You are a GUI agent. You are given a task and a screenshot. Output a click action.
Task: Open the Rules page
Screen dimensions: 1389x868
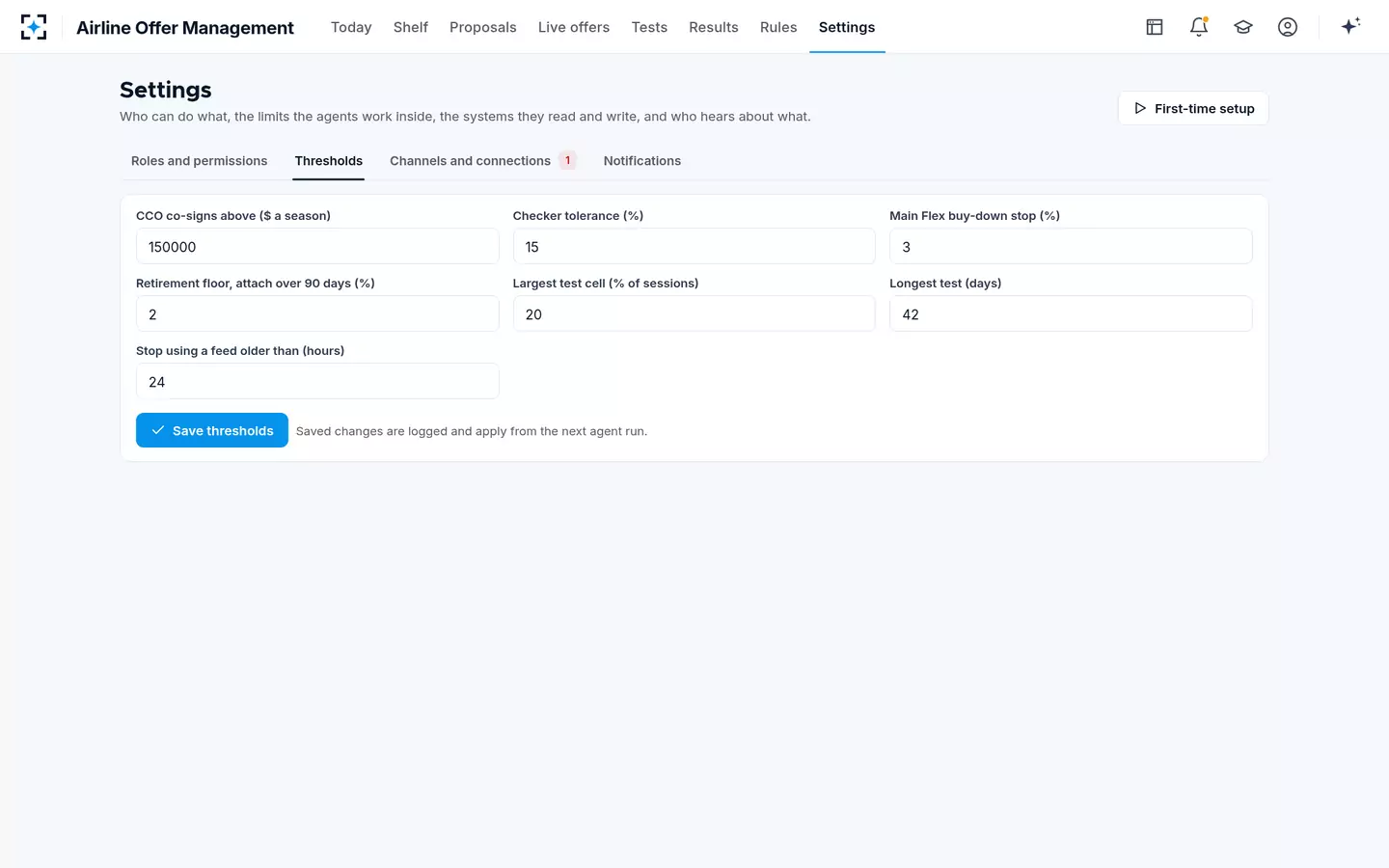[x=778, y=27]
